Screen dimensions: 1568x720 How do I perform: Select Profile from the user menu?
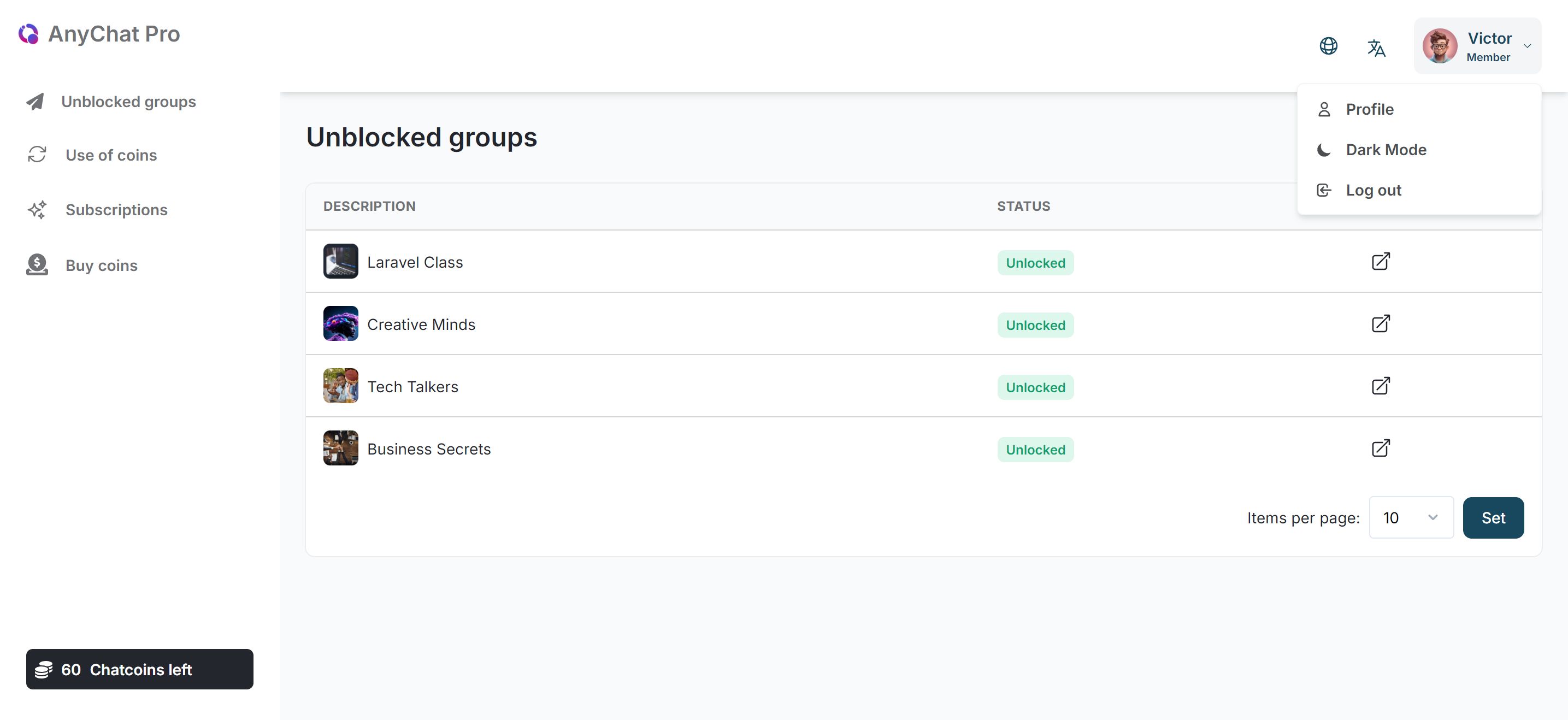(x=1369, y=110)
